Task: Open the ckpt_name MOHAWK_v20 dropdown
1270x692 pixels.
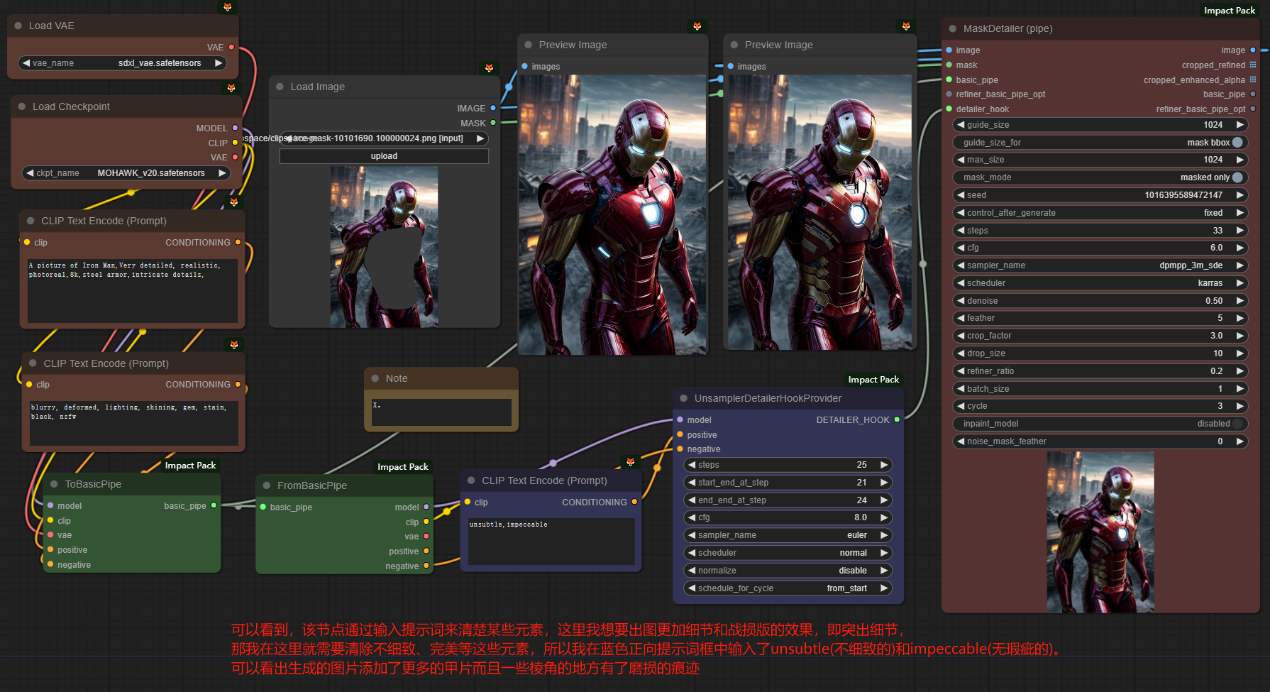Action: click(x=125, y=173)
